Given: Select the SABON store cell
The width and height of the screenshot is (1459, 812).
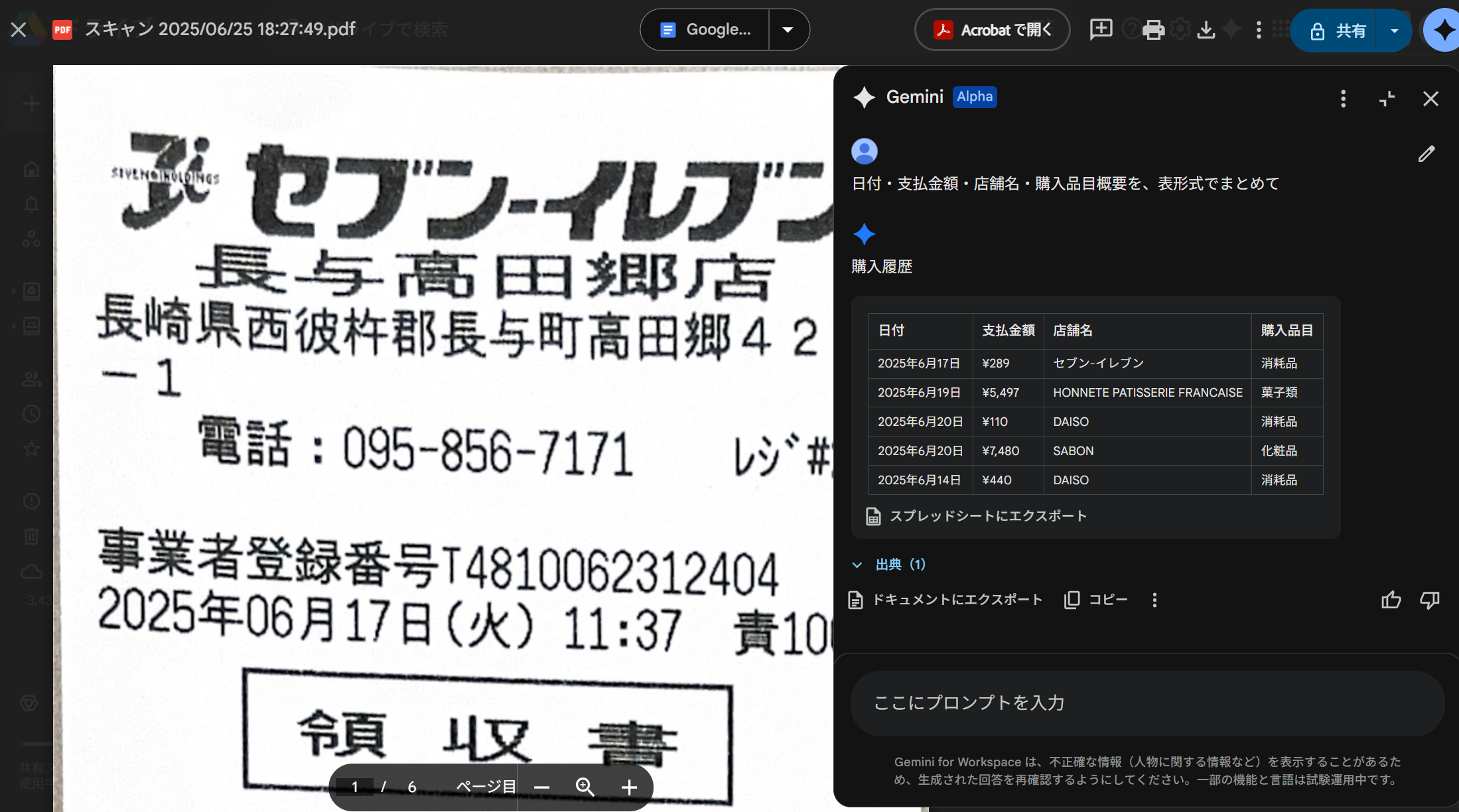Looking at the screenshot, I should [1147, 451].
